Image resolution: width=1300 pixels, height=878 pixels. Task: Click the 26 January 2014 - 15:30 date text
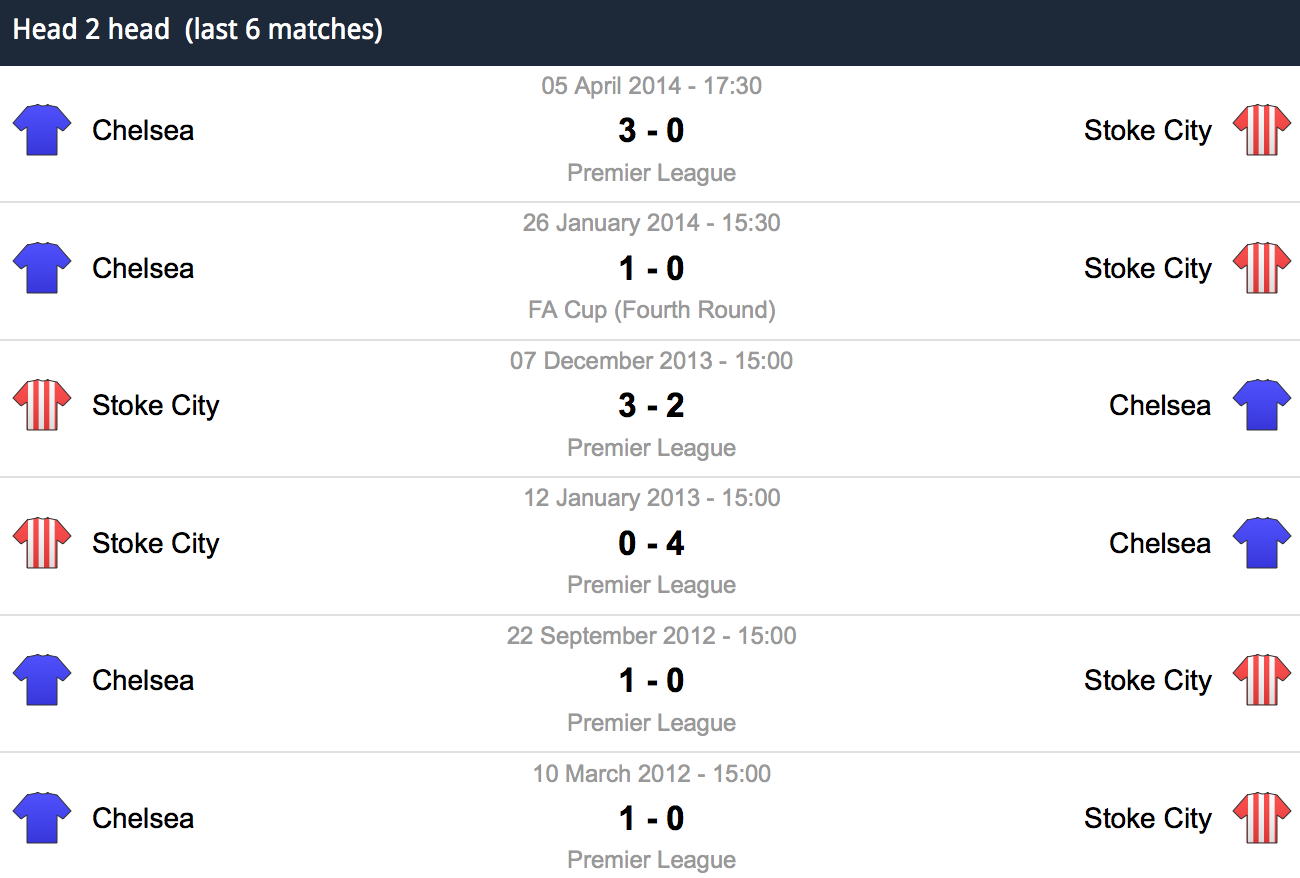651,223
